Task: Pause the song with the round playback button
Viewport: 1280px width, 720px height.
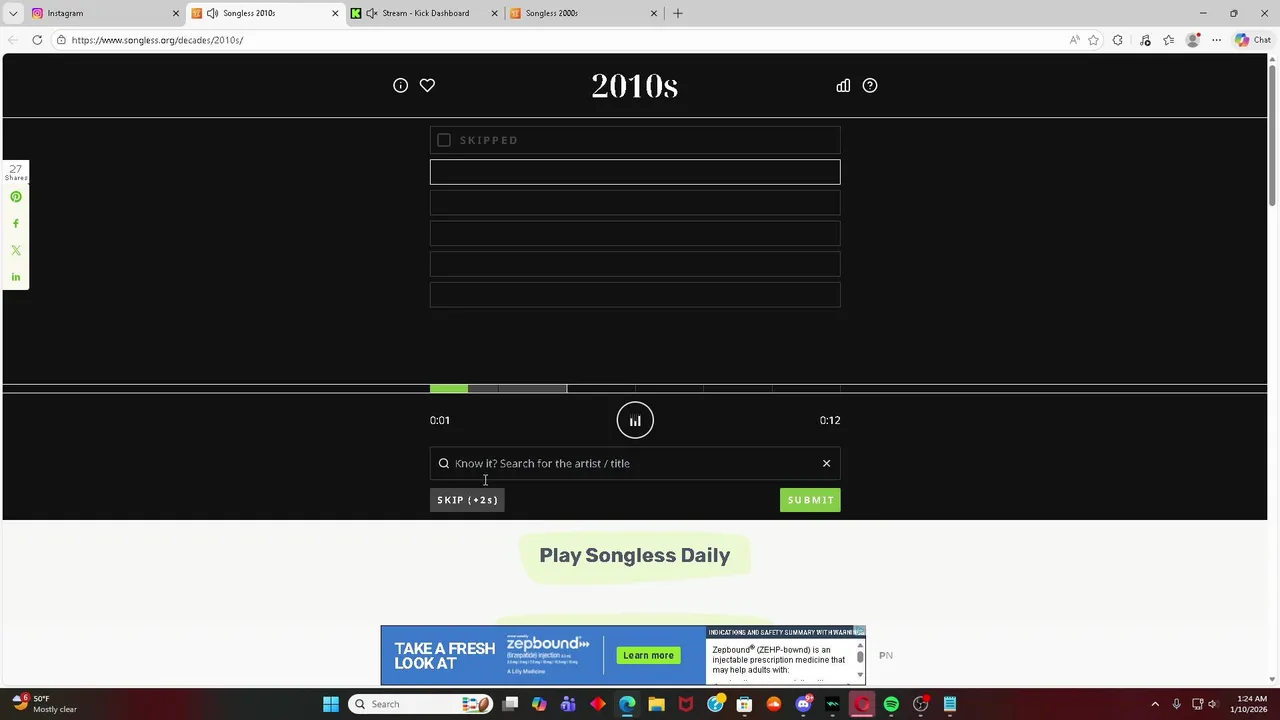Action: click(x=635, y=420)
